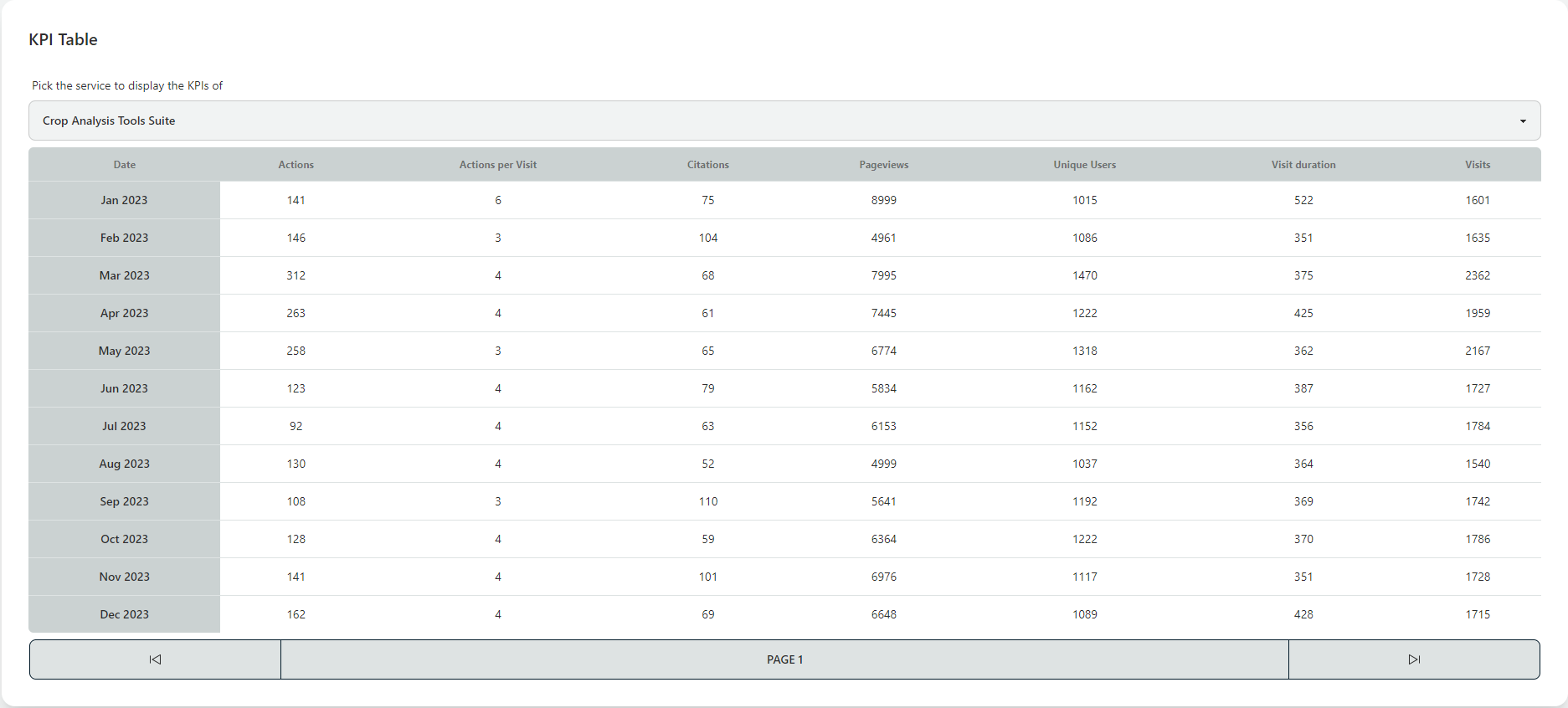The height and width of the screenshot is (708, 1568).
Task: Jump to the last page of results
Action: (1414, 659)
